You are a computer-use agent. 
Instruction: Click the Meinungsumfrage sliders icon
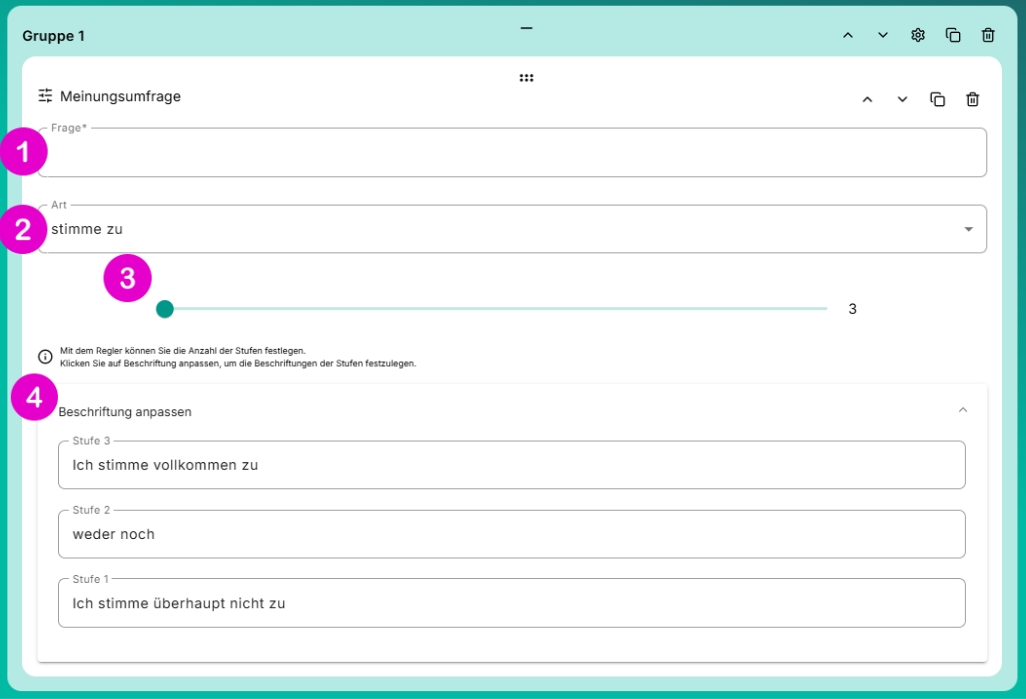[45, 96]
